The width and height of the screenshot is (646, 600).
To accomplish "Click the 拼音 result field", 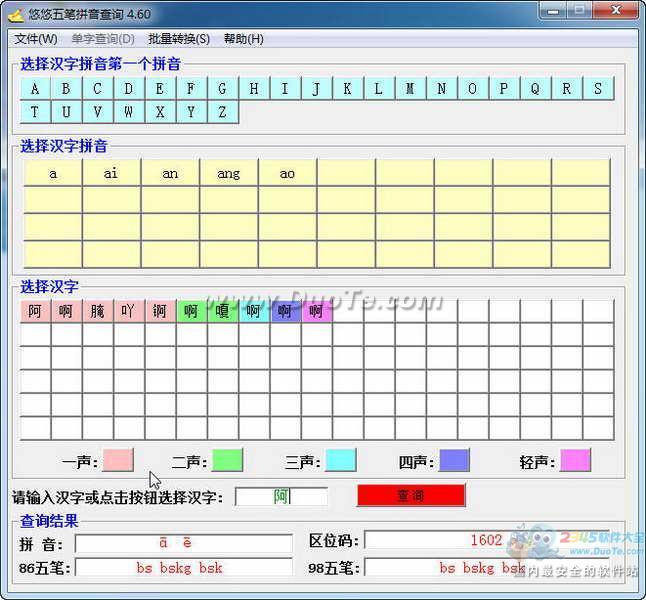I will pos(184,543).
